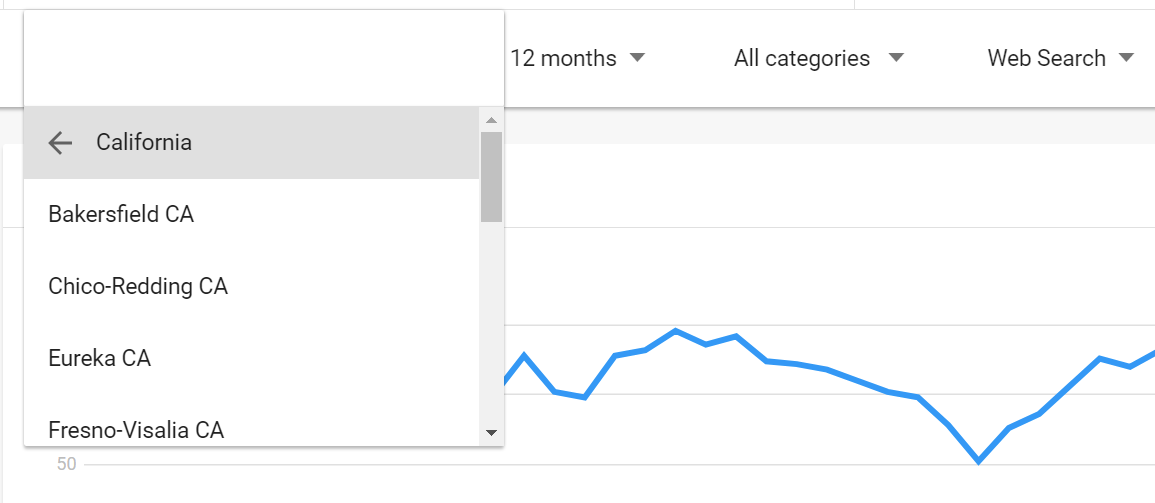Click the triangle arrow beside Web Search
The height and width of the screenshot is (503, 1155).
(x=1126, y=57)
